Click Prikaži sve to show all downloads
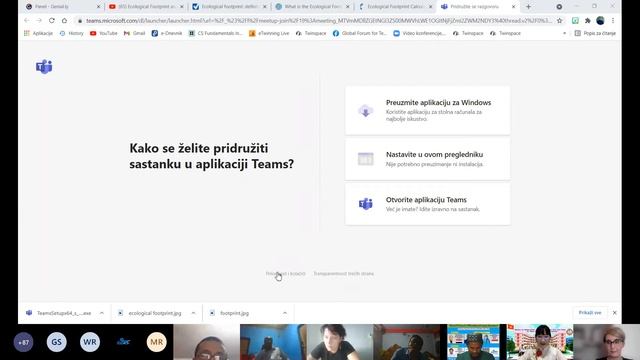The image size is (640, 360). 590,313
